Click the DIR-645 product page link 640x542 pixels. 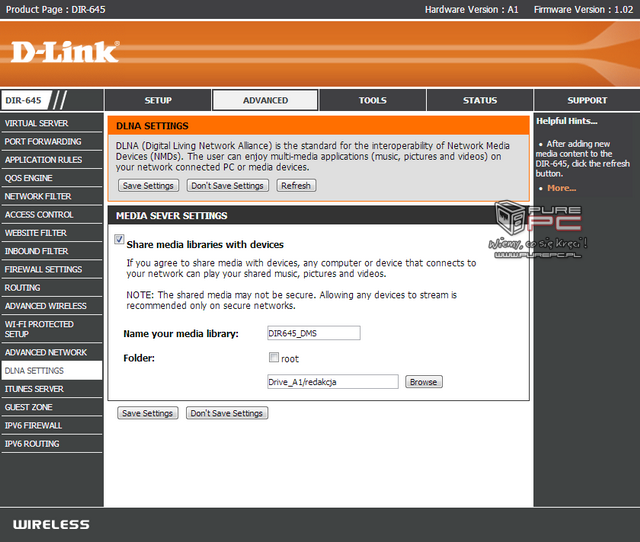tap(89, 9)
